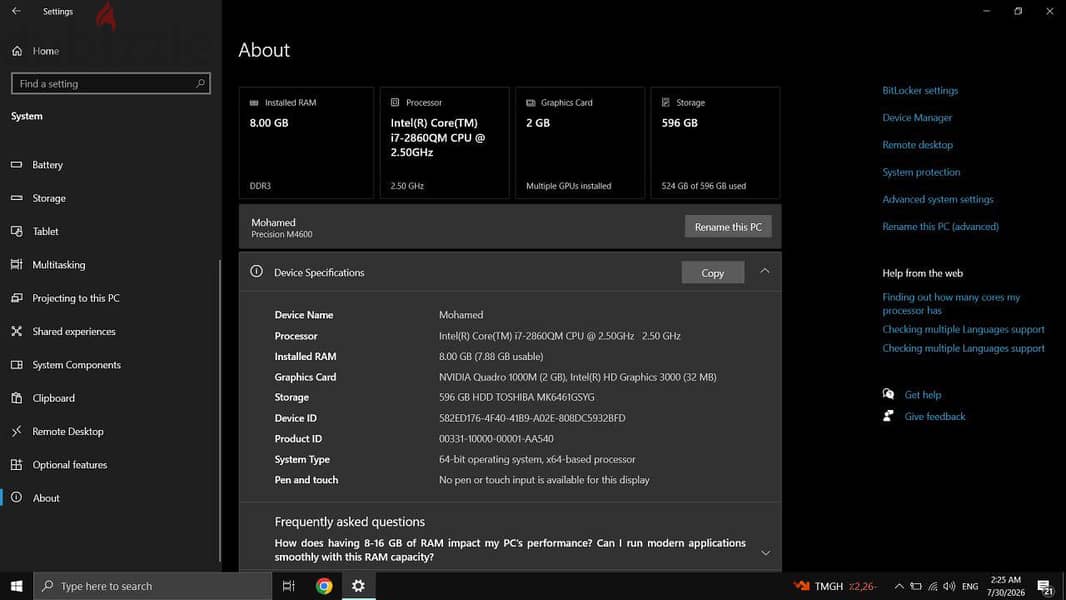Show hidden tray icons chevron
This screenshot has height=600, width=1066.
[899, 586]
